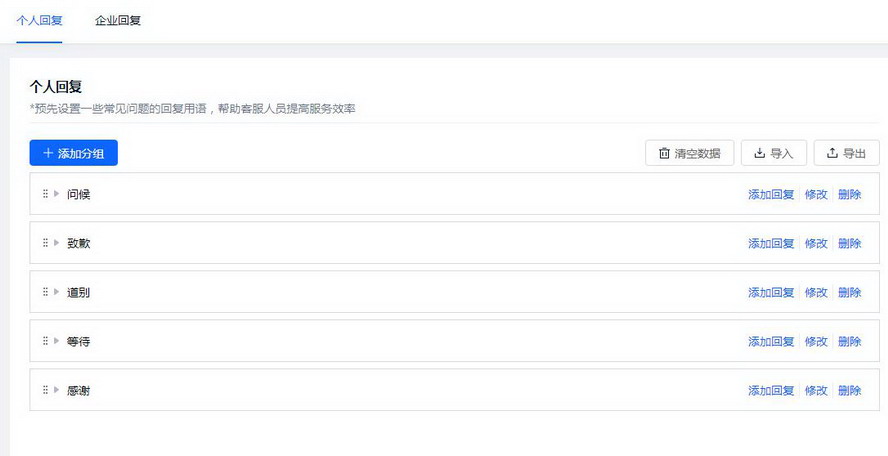Expand the 感谢 group triangle

[x=57, y=390]
